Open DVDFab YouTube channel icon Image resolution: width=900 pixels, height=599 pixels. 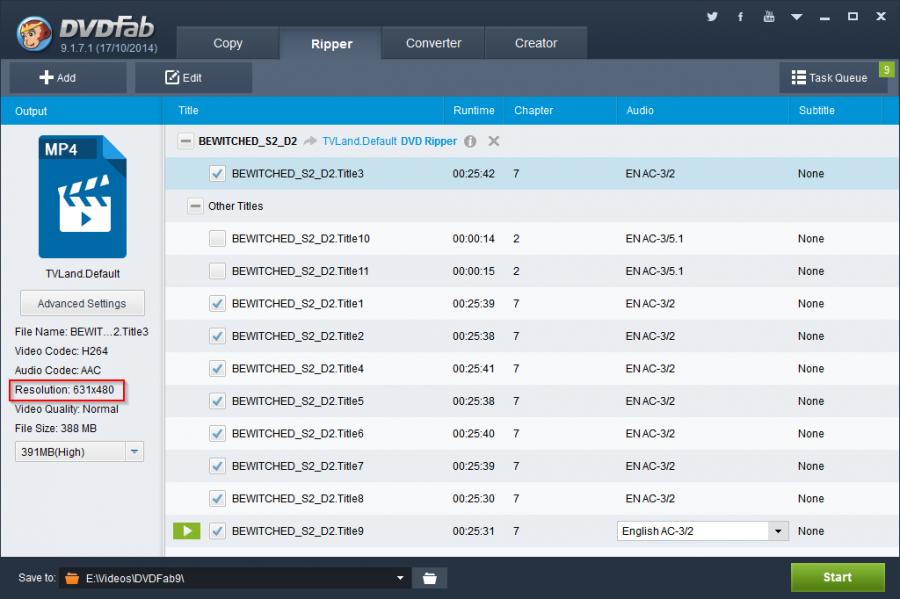click(769, 17)
